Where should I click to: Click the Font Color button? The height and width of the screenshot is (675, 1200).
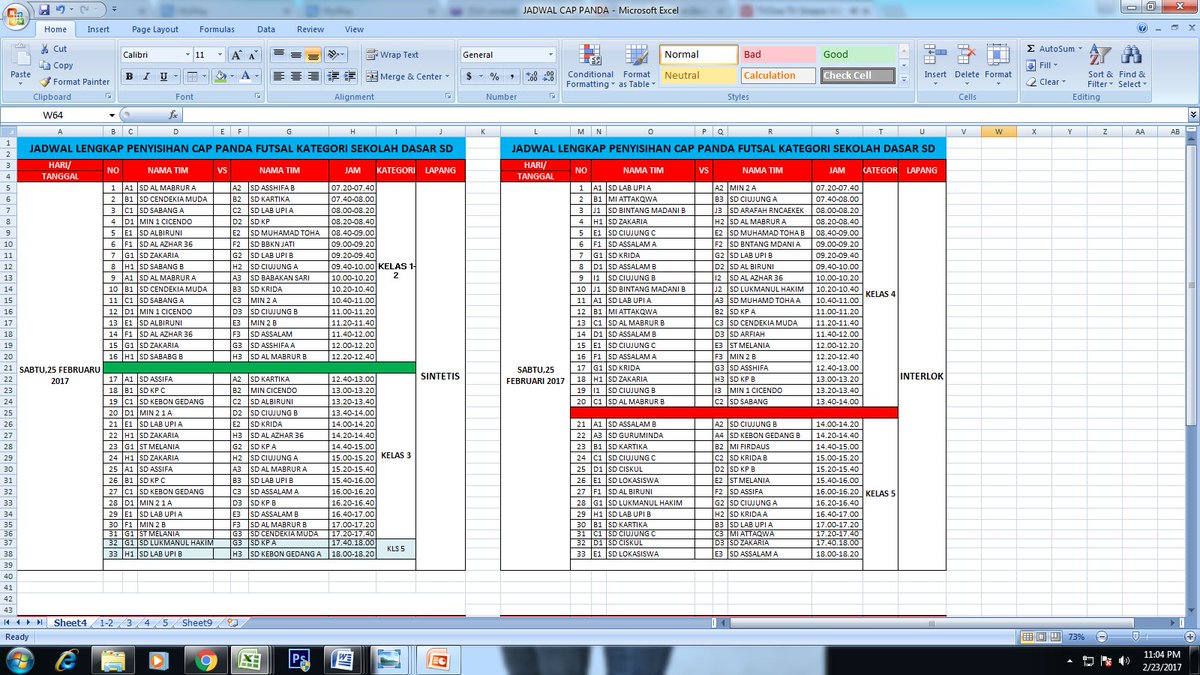[x=246, y=76]
